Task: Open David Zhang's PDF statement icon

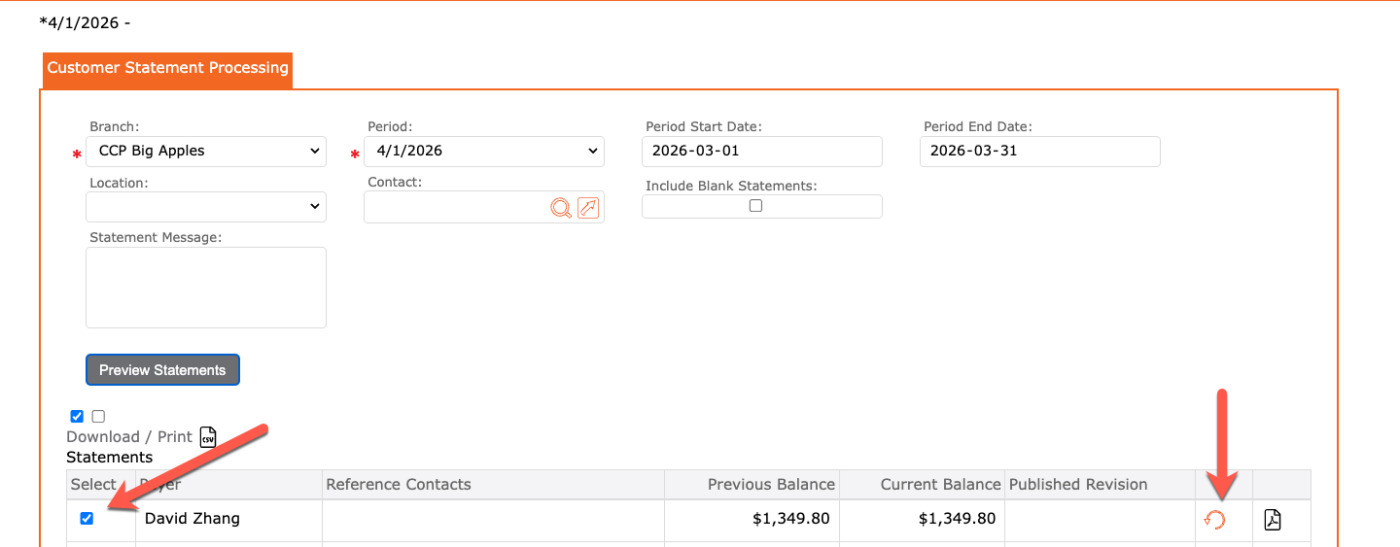Action: pyautogui.click(x=1272, y=519)
